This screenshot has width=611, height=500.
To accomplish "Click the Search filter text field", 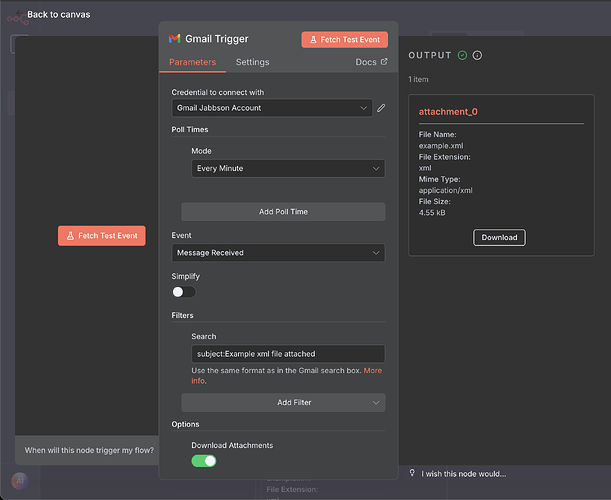I will point(287,354).
